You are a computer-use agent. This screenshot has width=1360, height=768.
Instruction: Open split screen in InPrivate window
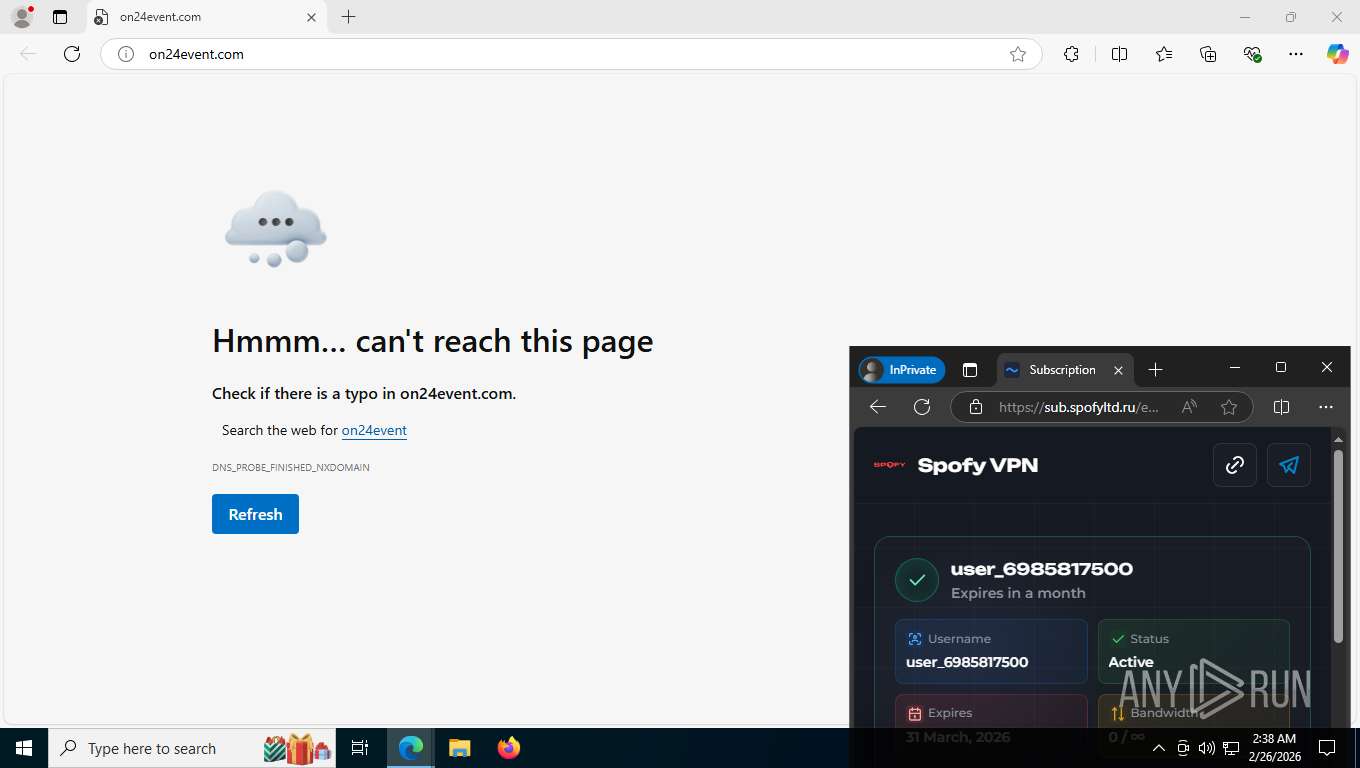[1281, 407]
